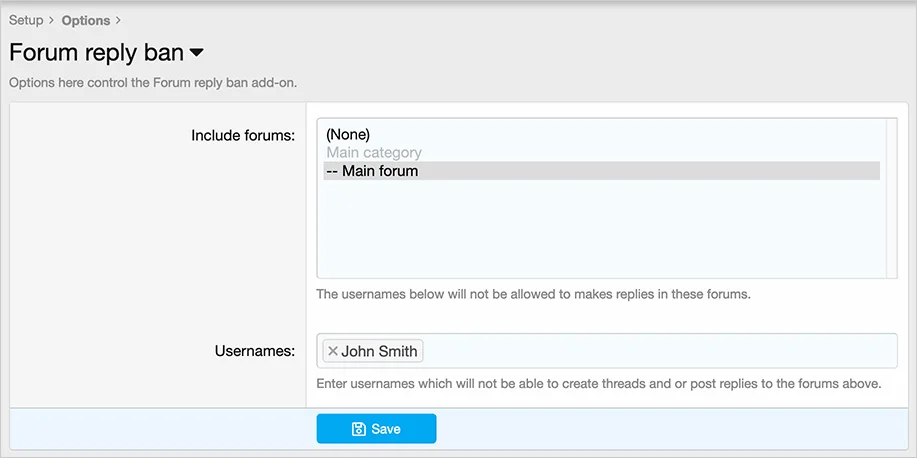The height and width of the screenshot is (458, 917).
Task: Focus the Usernames input field
Action: (660, 351)
